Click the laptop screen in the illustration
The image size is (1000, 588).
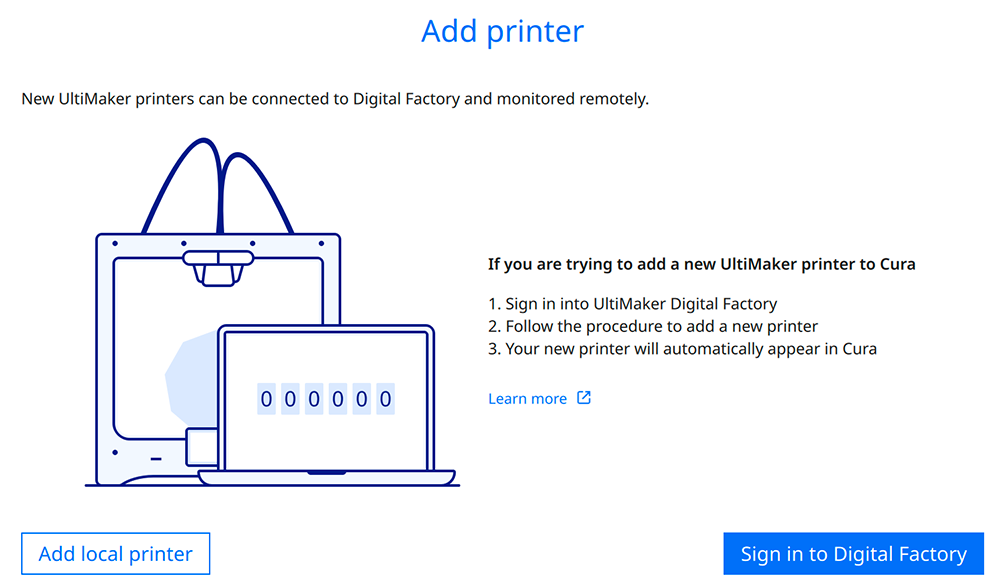click(x=326, y=400)
